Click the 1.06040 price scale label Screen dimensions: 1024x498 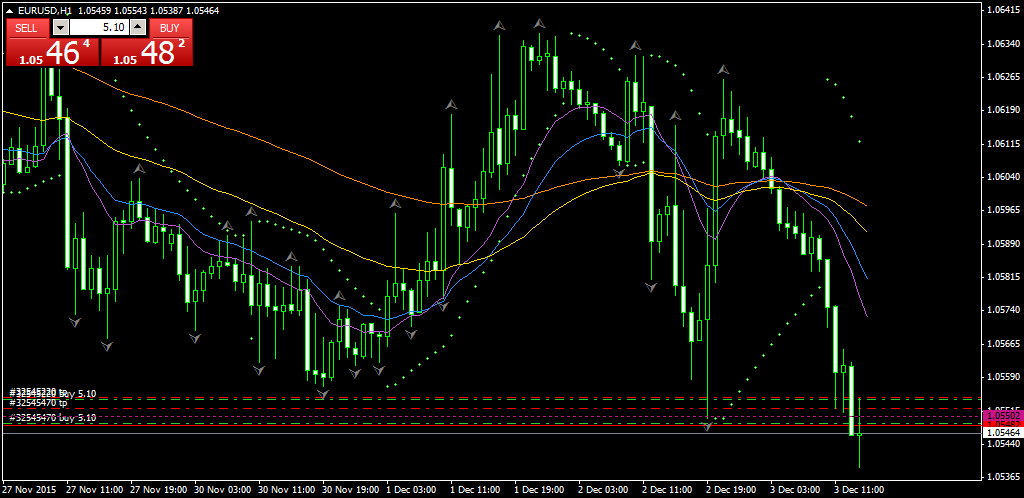(1002, 177)
